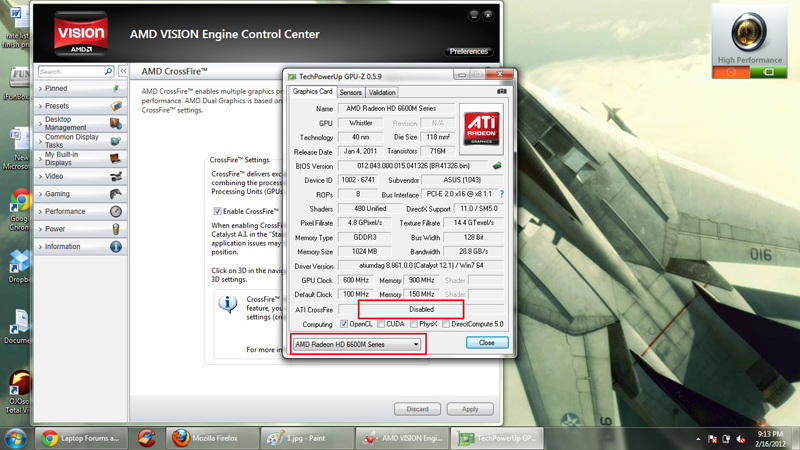800x450 pixels.
Task: Click the Desktop Management icon
Action: tap(116, 123)
